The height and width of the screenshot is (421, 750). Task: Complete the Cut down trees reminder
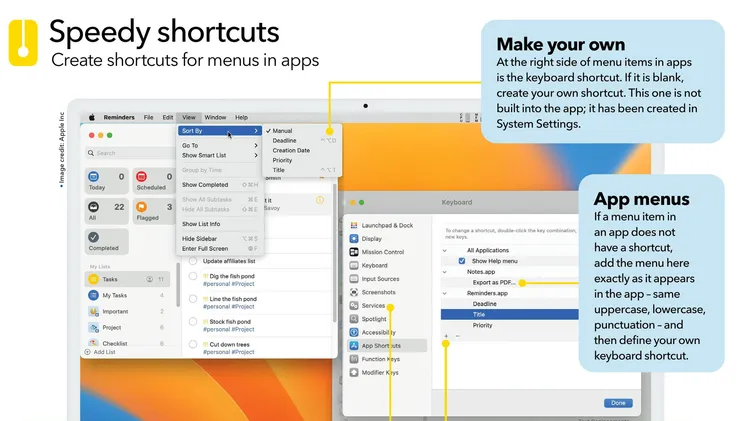tap(193, 344)
